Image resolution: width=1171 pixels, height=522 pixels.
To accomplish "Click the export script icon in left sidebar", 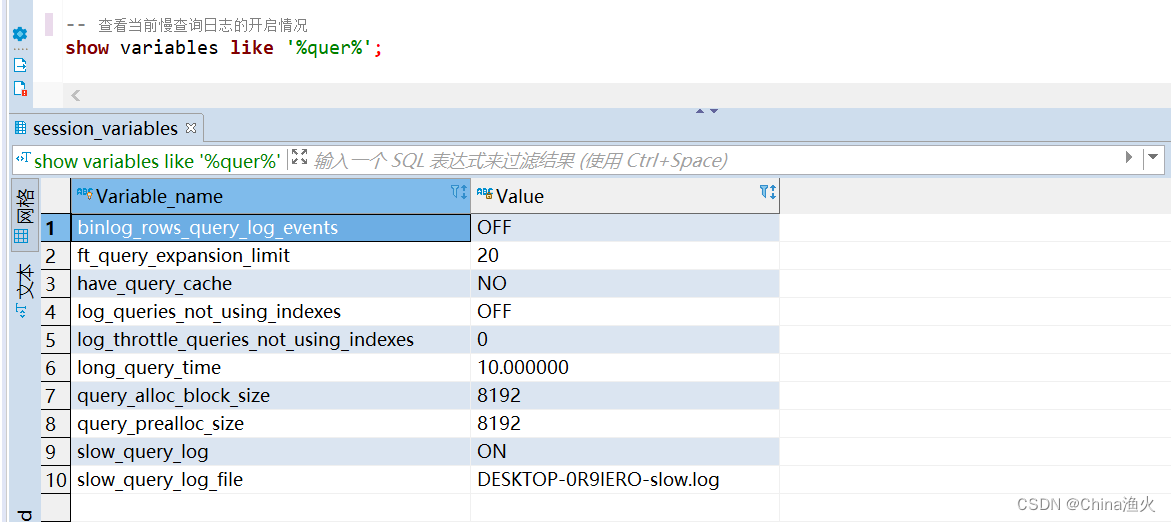I will tap(20, 64).
